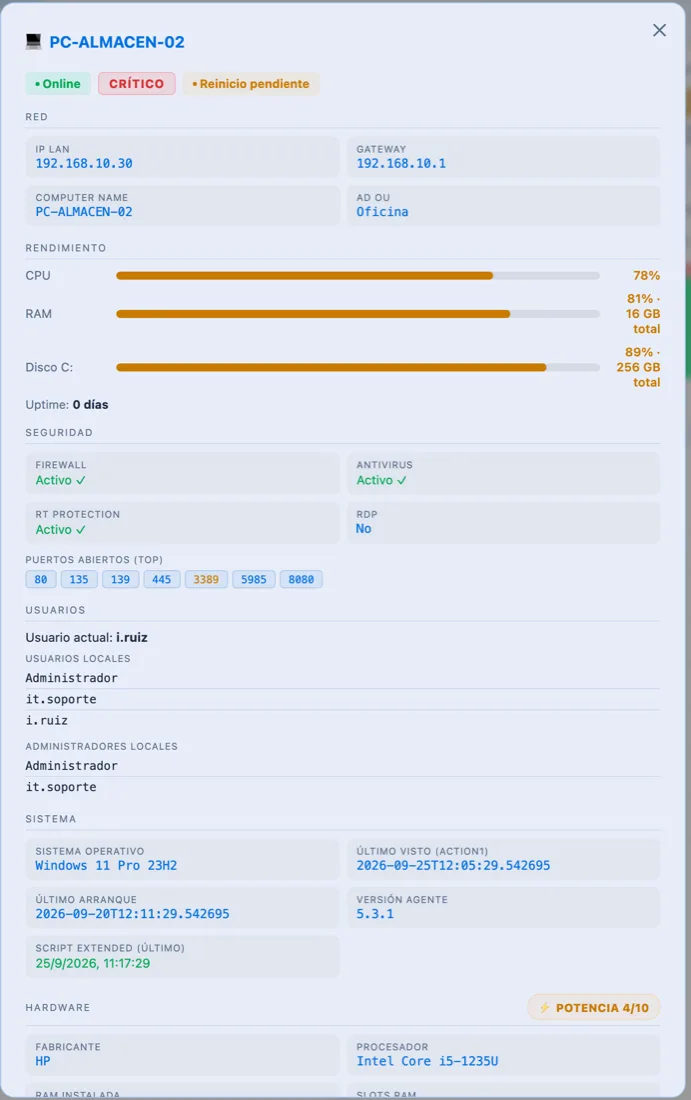Viewport: 691px width, 1100px height.
Task: Click the Reinicio pendiente badge
Action: tap(251, 83)
